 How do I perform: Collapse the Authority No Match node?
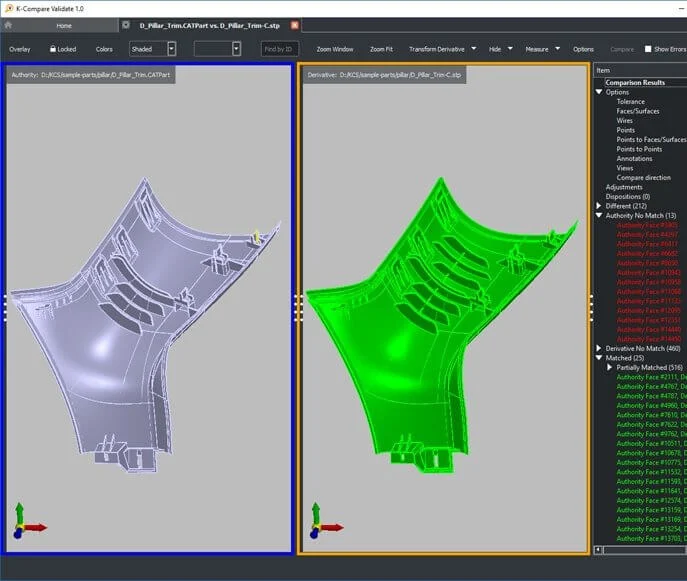[x=599, y=215]
